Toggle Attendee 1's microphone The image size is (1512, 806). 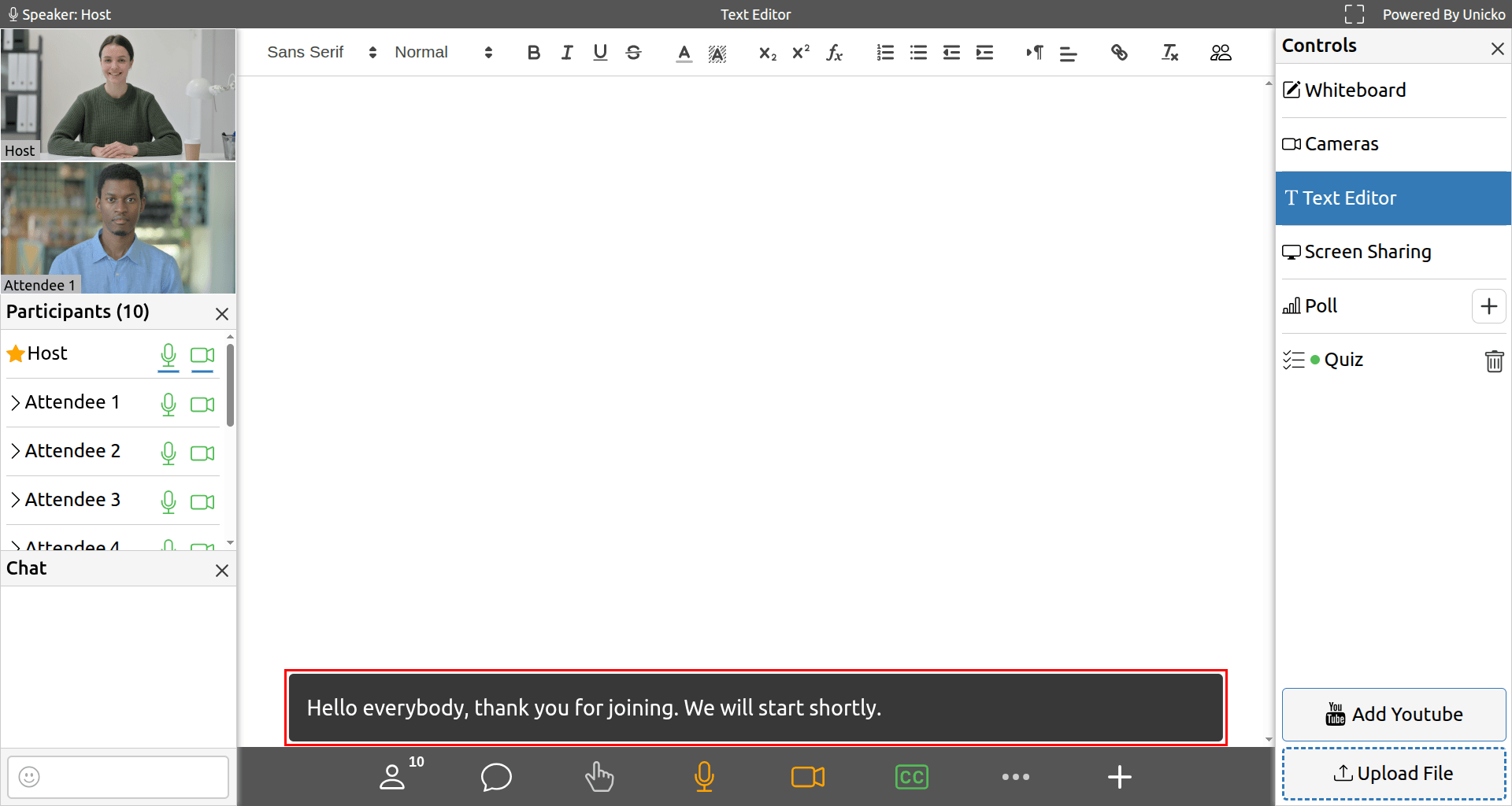tap(169, 405)
